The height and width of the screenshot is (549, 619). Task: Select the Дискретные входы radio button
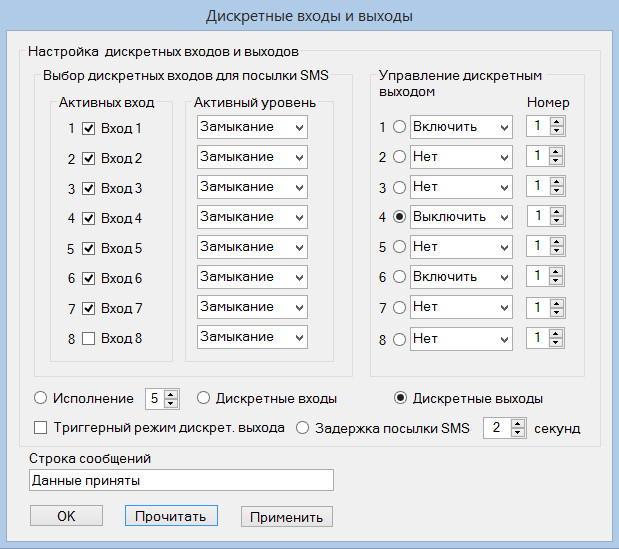[203, 398]
